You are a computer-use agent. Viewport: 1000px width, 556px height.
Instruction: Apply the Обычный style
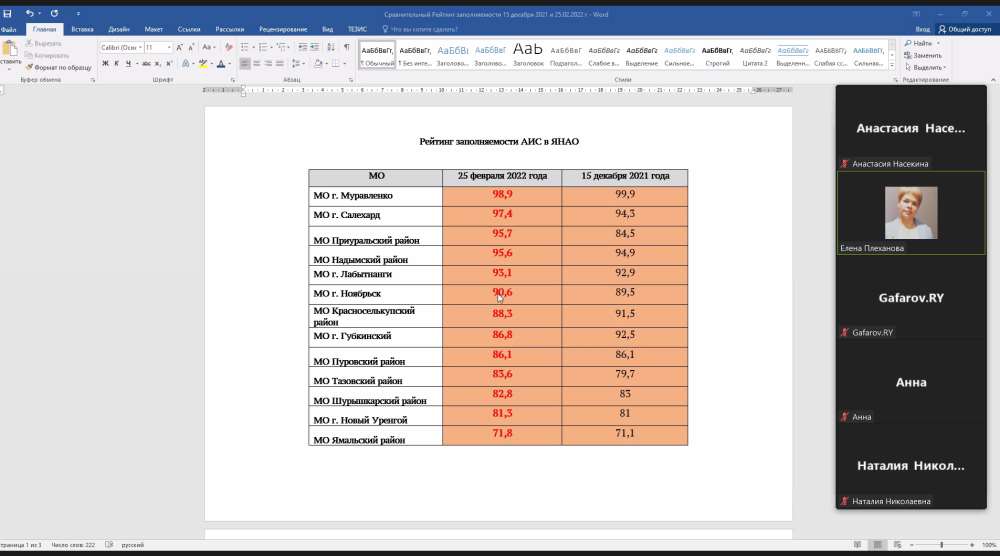pos(377,55)
